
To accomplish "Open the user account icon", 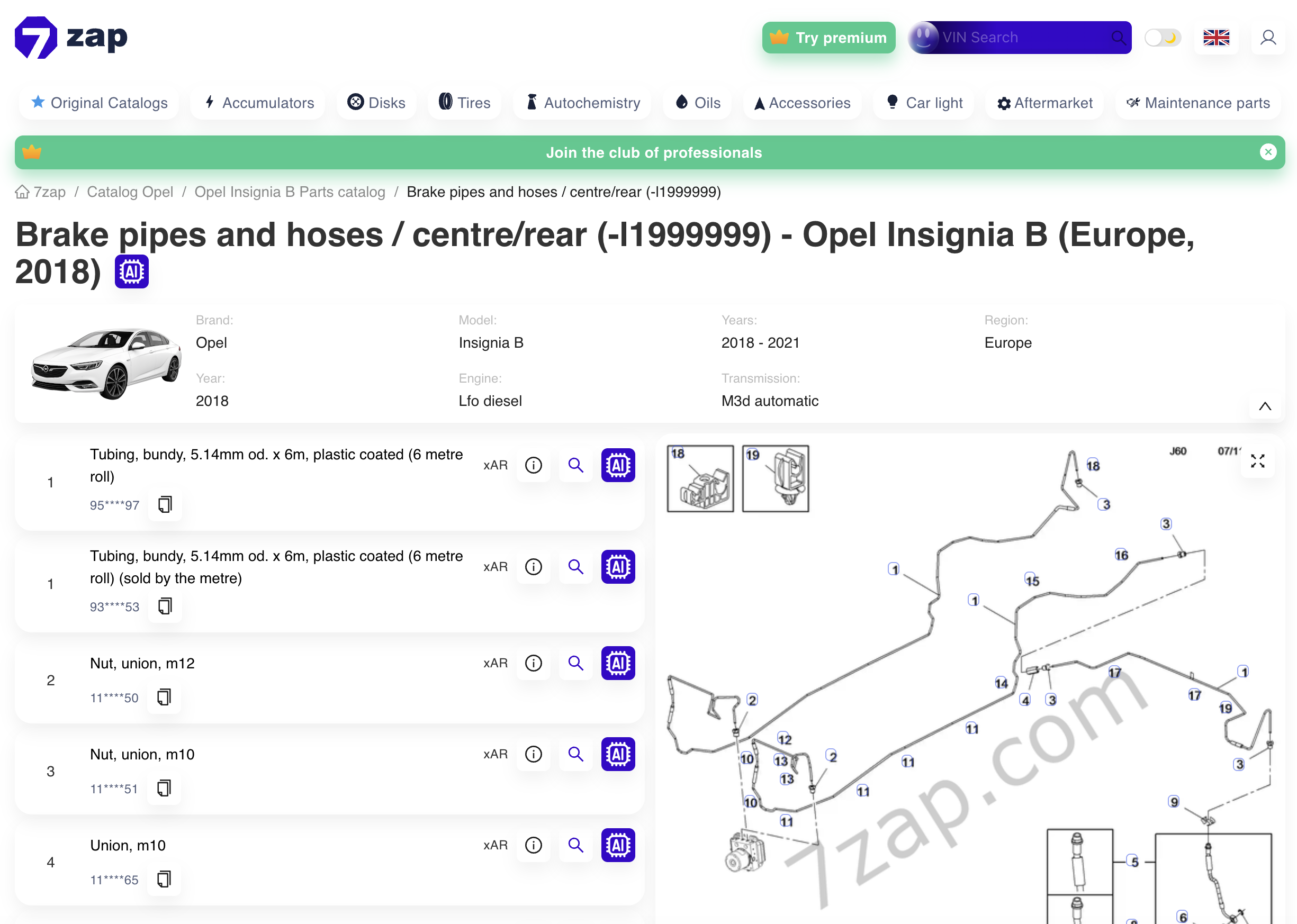I will (x=1268, y=37).
